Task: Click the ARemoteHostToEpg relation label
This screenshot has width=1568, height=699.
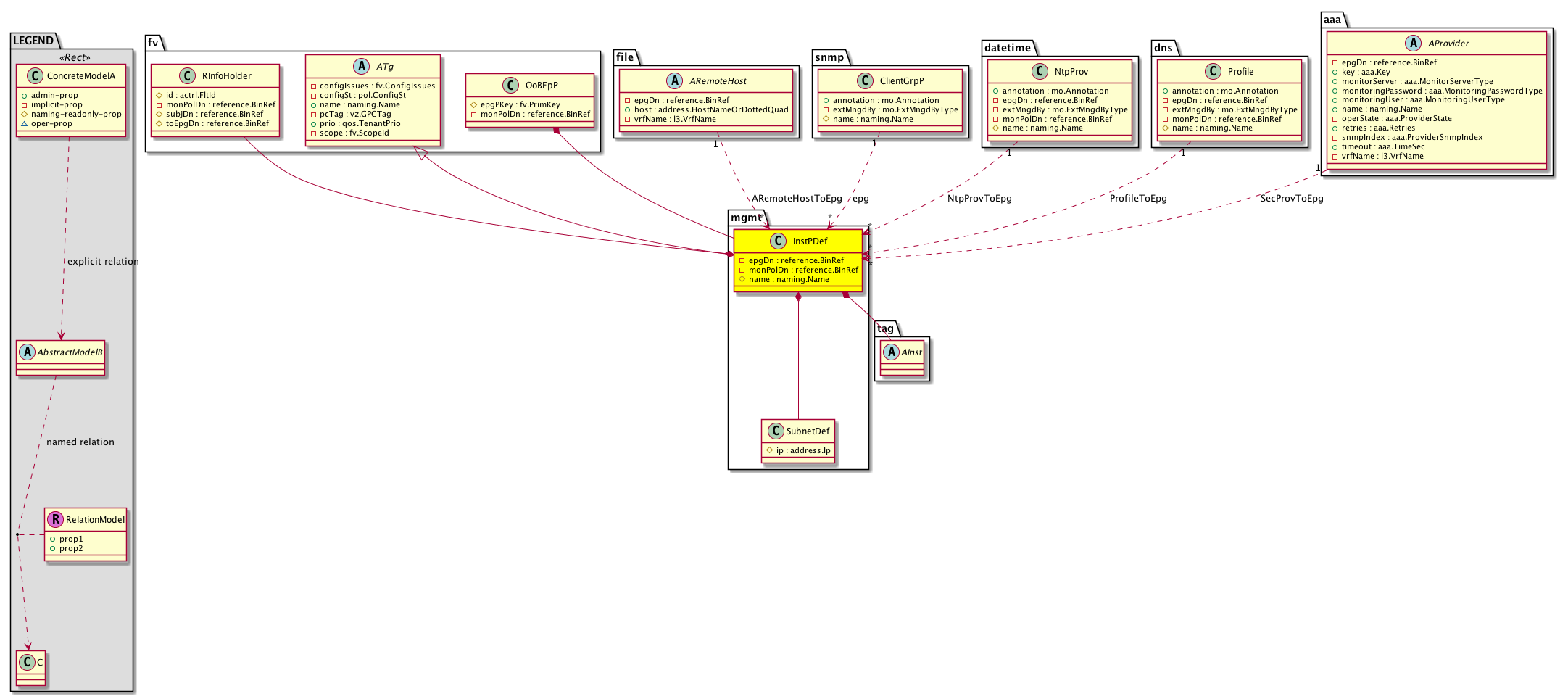Action: [796, 198]
